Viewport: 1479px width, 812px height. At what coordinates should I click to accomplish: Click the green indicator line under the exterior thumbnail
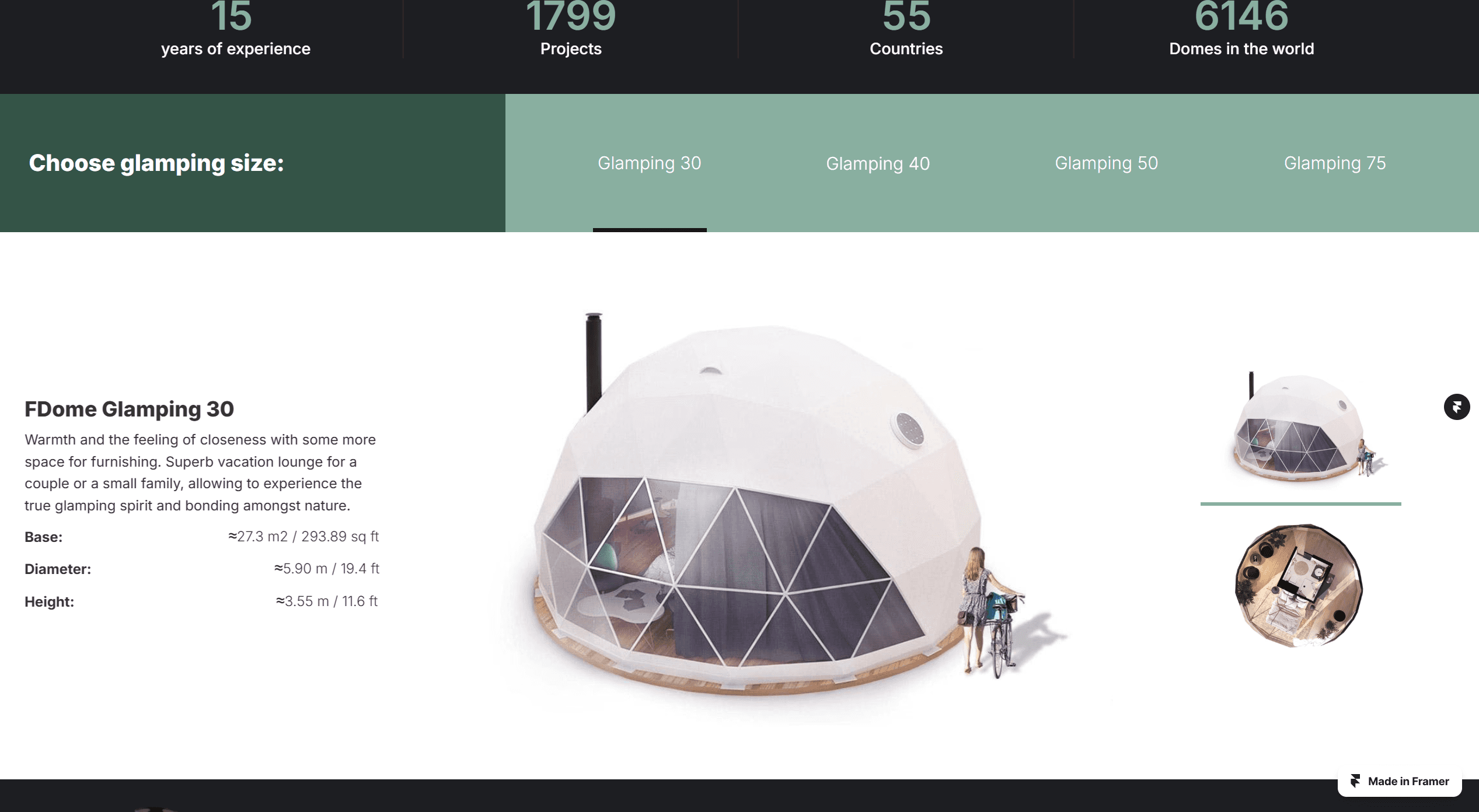point(1301,503)
